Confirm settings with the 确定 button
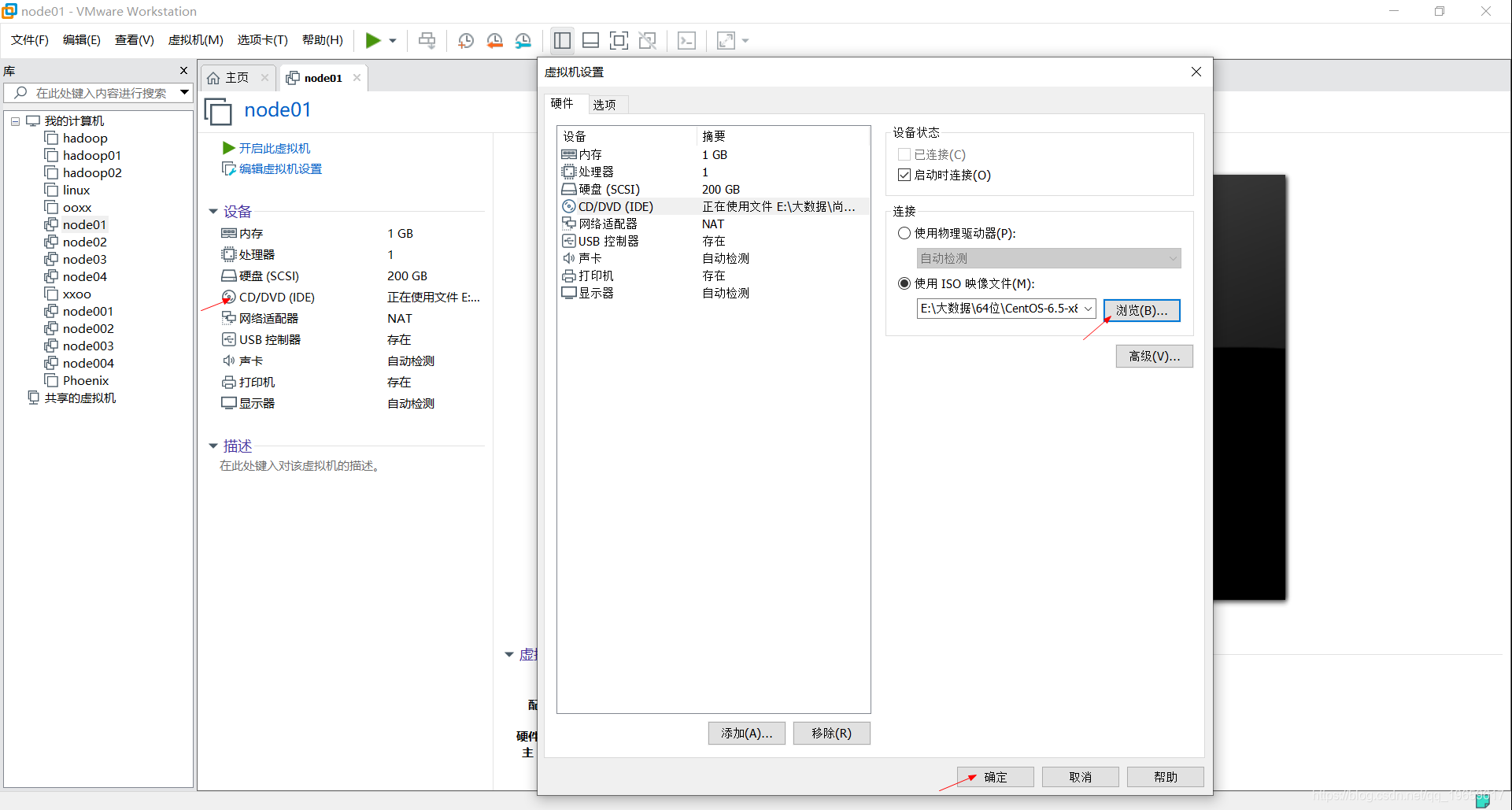1512x810 pixels. [x=996, y=777]
